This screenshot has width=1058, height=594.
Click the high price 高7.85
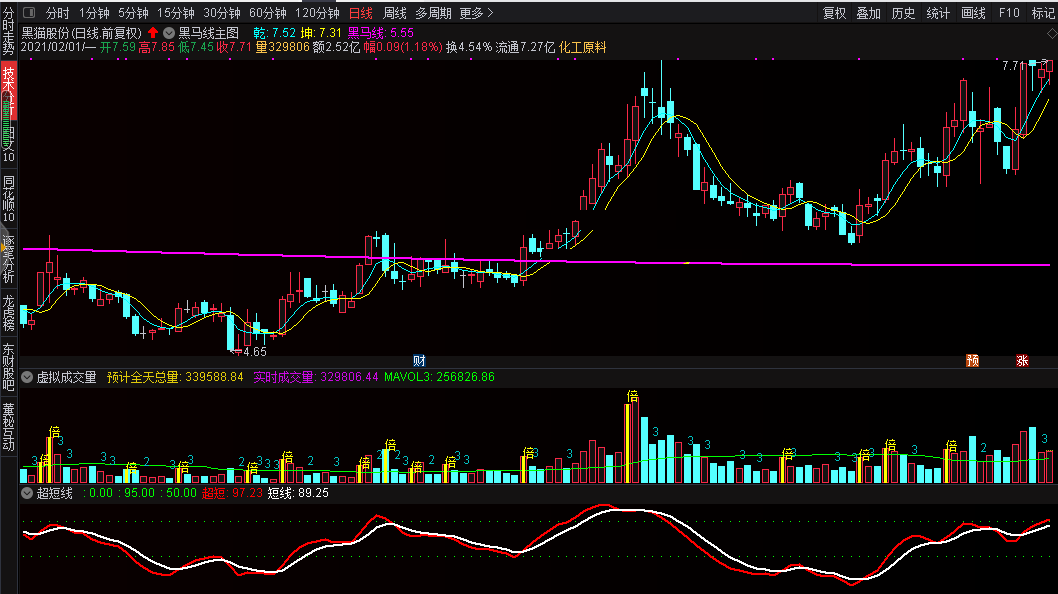coord(156,47)
